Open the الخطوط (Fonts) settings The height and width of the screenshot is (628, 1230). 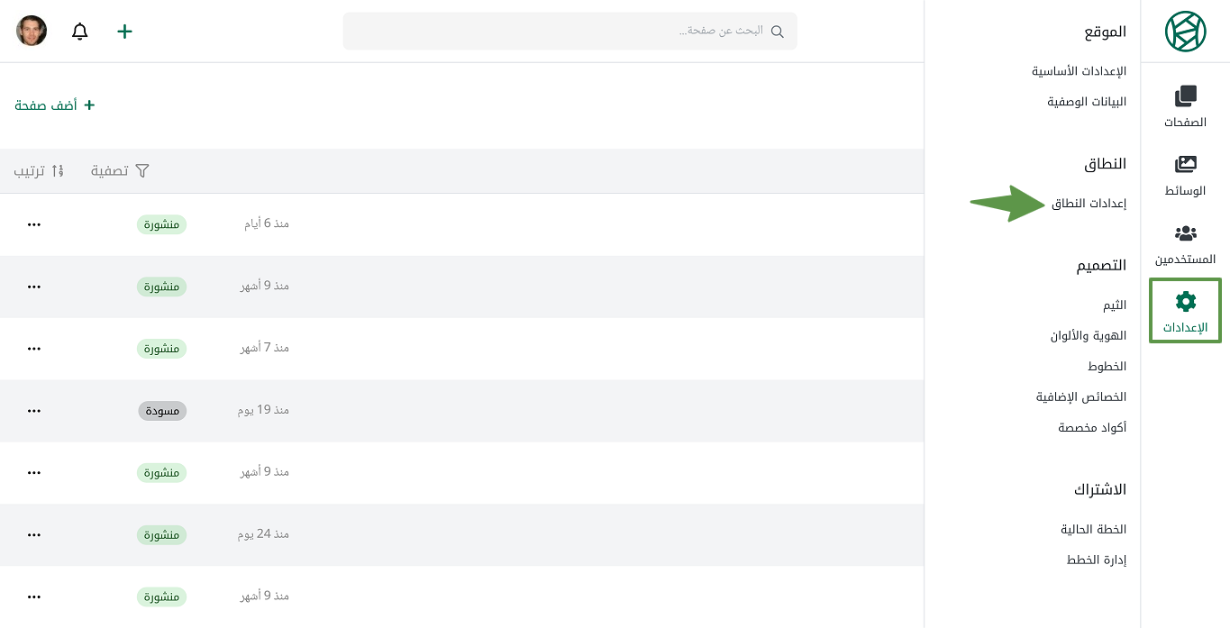point(1107,366)
